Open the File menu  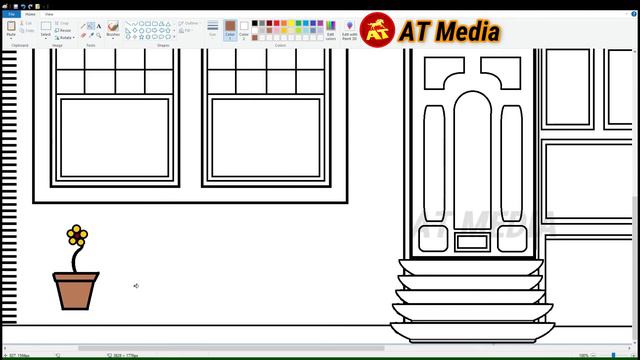[11, 14]
